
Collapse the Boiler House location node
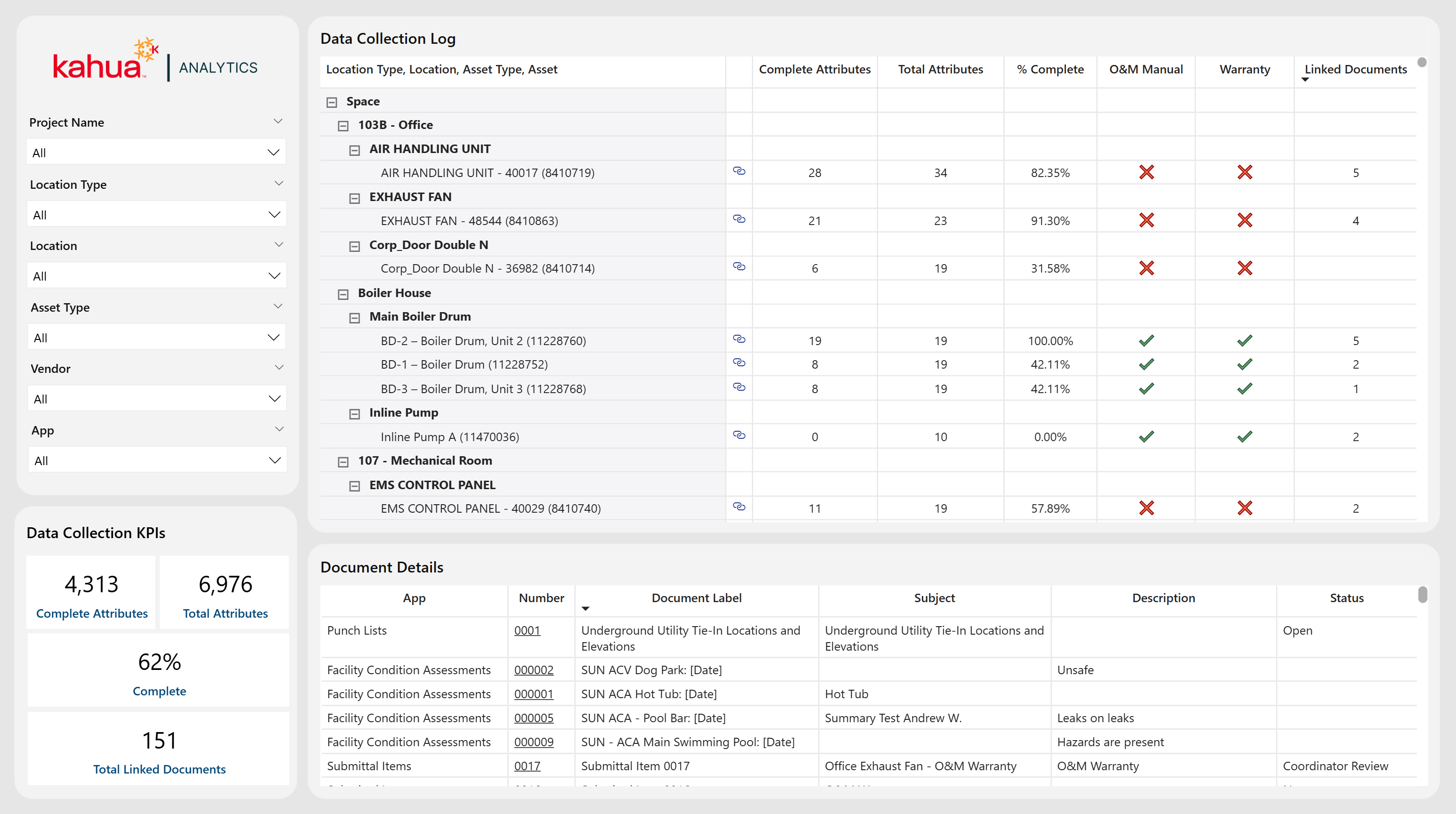(x=343, y=294)
